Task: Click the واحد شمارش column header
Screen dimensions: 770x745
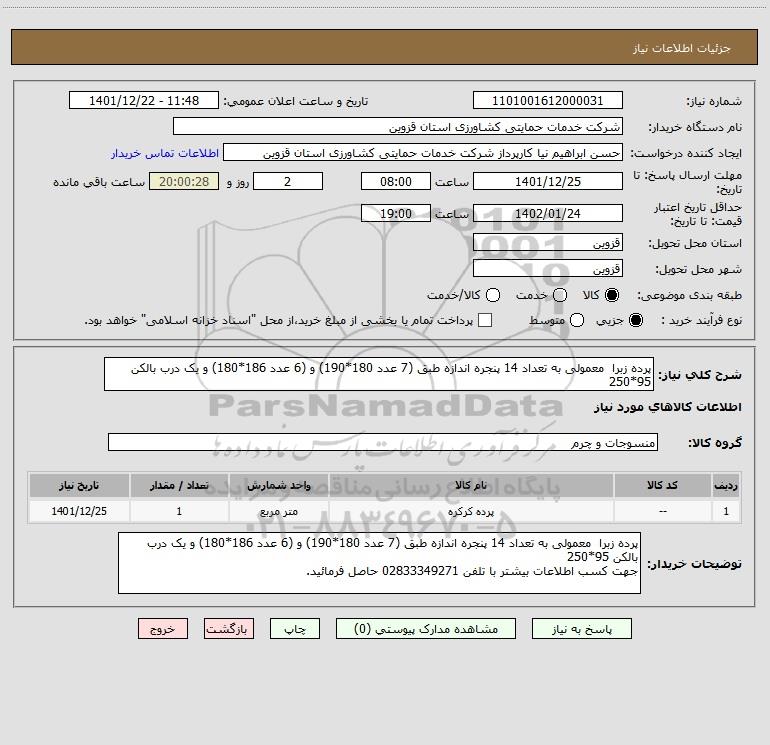Action: tap(278, 485)
